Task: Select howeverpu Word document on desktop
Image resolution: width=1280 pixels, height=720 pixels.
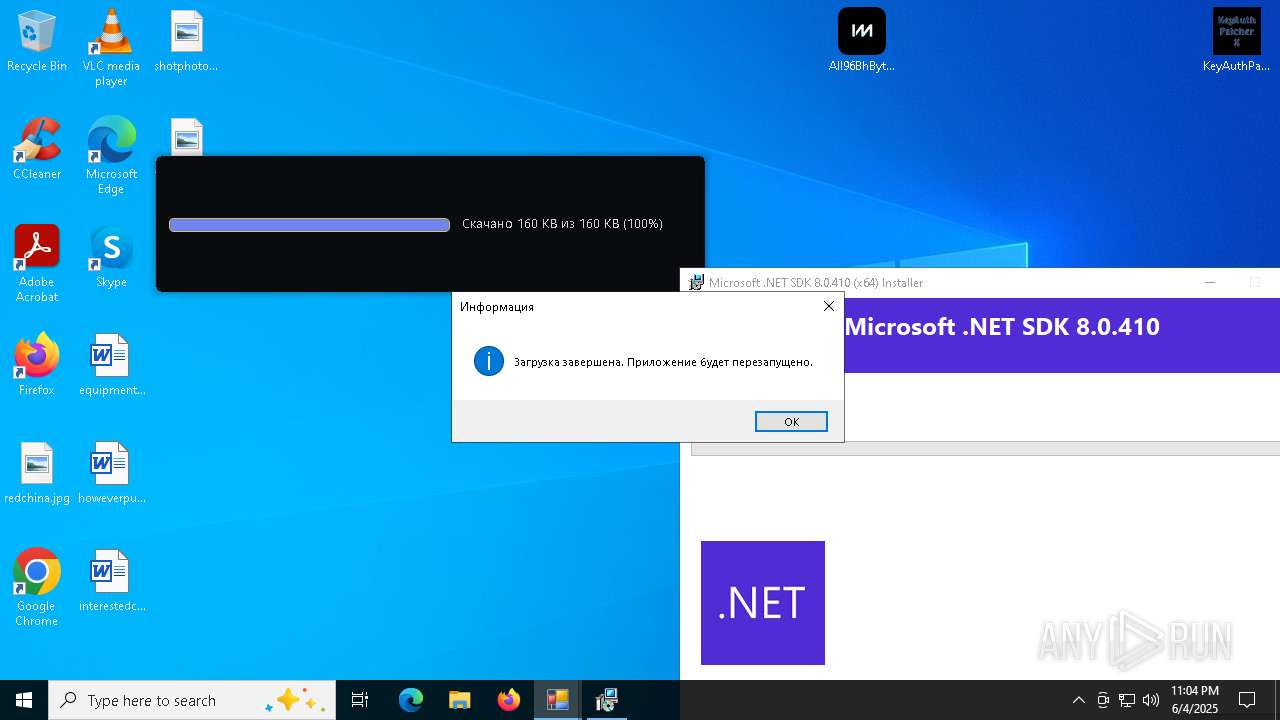Action: click(111, 474)
